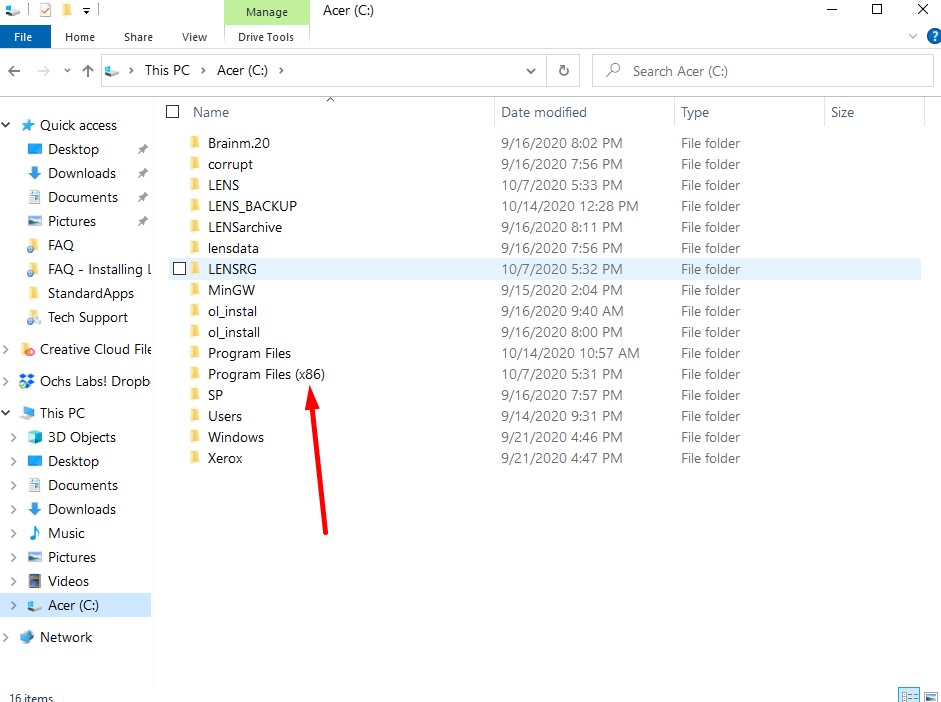This screenshot has width=941, height=702.
Task: Open the Help question mark icon
Action: pyautogui.click(x=934, y=36)
